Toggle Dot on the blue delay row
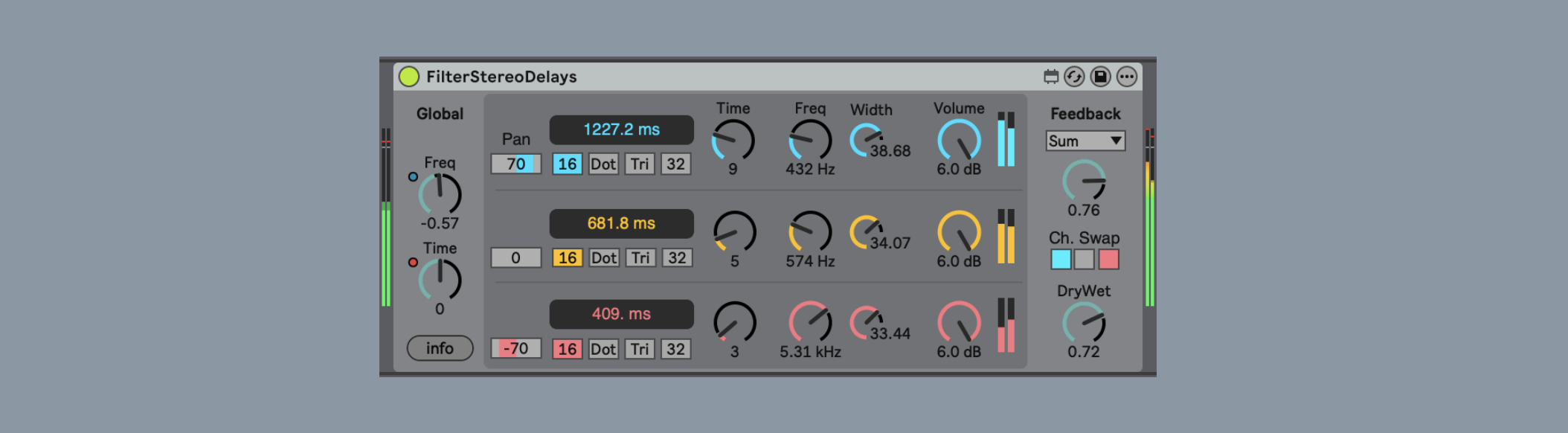Screen dimensions: 1568x433 click(603, 164)
